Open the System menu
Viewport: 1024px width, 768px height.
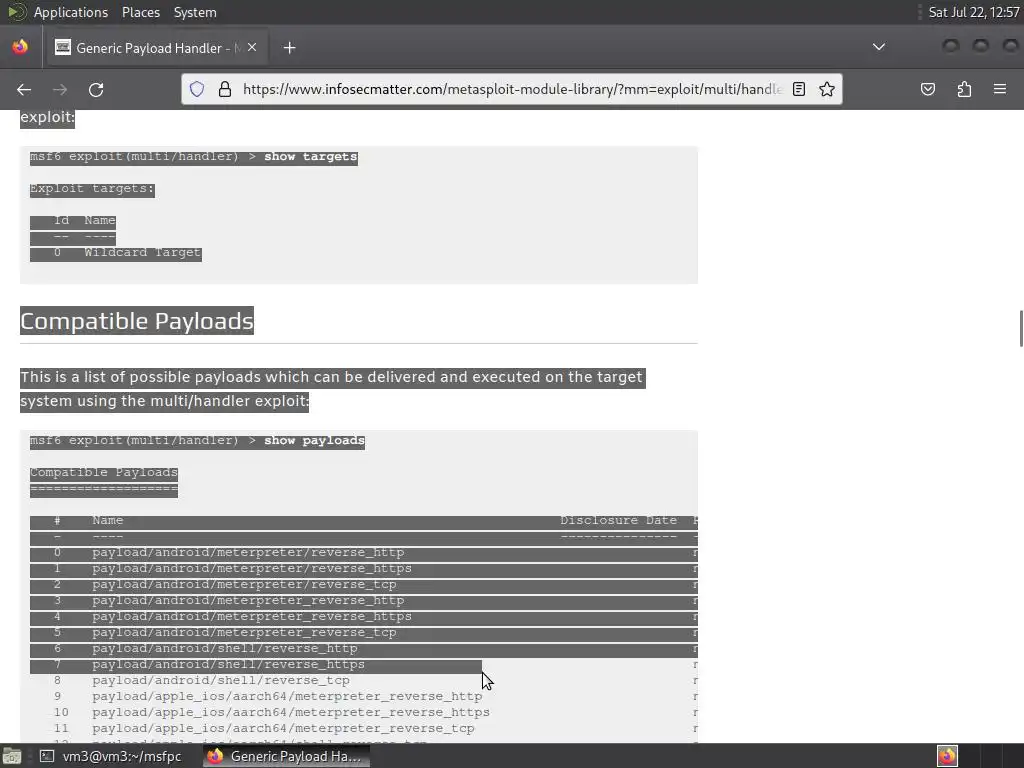pos(195,12)
